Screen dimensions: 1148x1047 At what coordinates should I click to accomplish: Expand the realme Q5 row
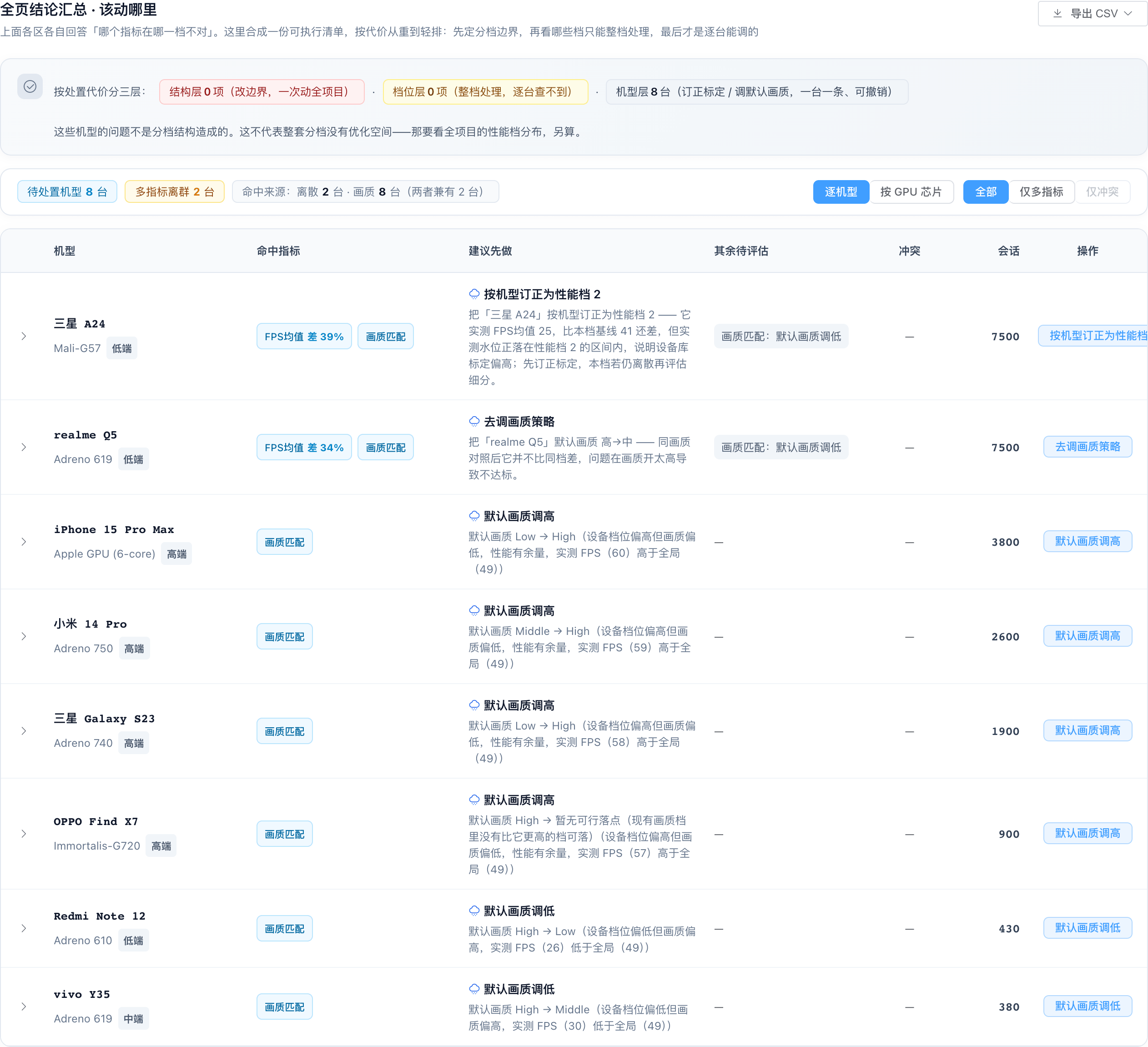coord(24,447)
